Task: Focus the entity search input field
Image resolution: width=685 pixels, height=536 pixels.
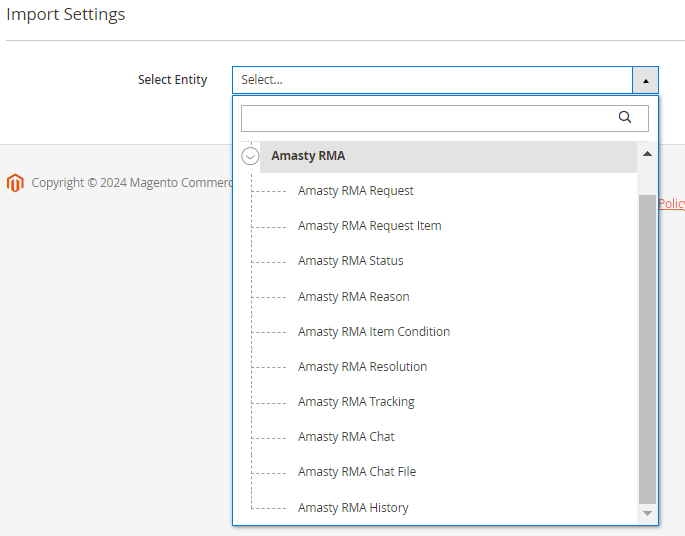Action: pos(445,118)
